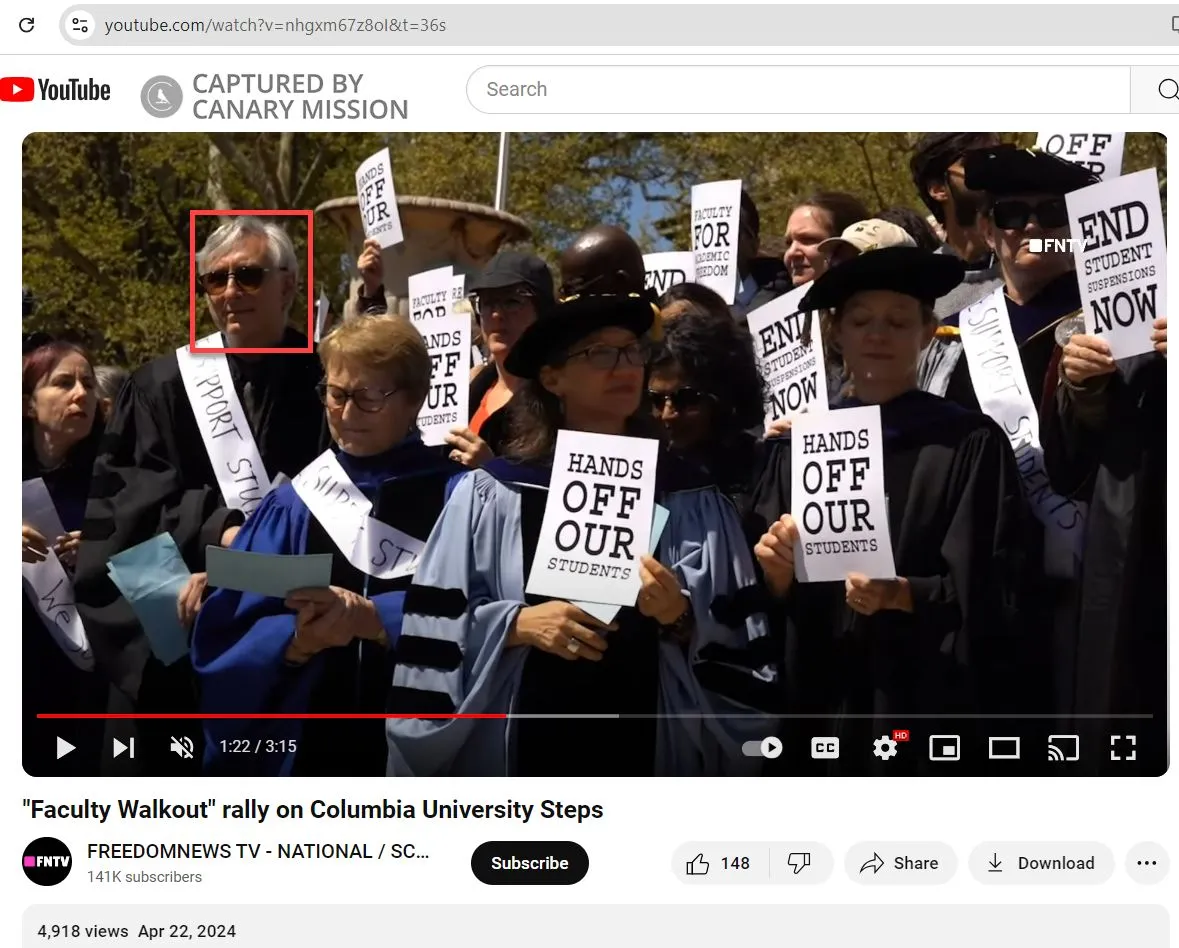
Task: Dislike the video with the thumbs-down
Action: [801, 863]
